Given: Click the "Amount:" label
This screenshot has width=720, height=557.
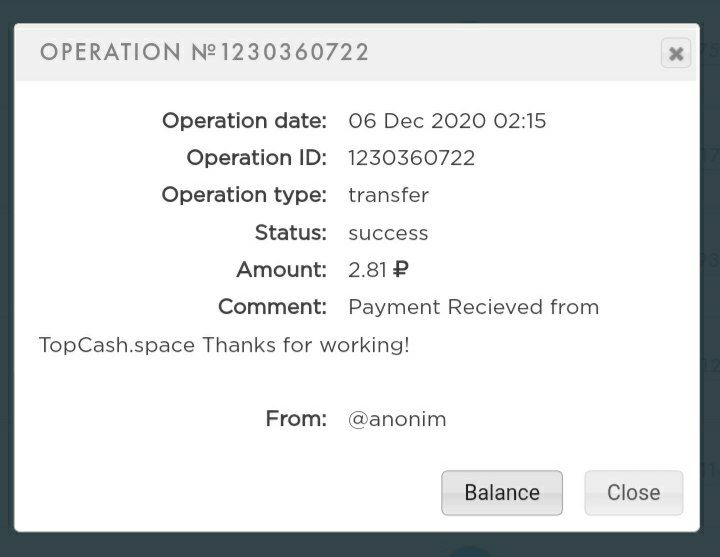Looking at the screenshot, I should (x=281, y=270).
